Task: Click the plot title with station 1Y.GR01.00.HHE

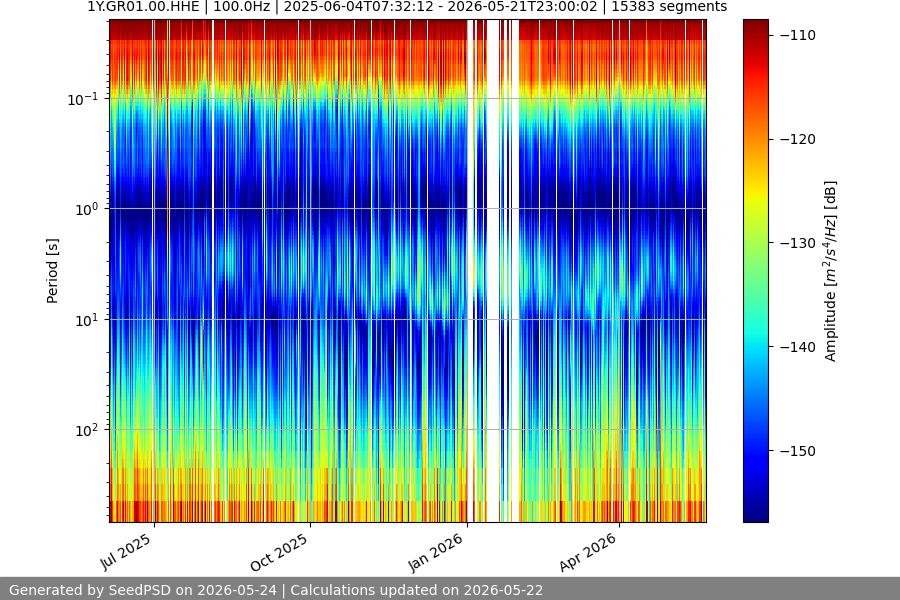Action: click(x=407, y=7)
